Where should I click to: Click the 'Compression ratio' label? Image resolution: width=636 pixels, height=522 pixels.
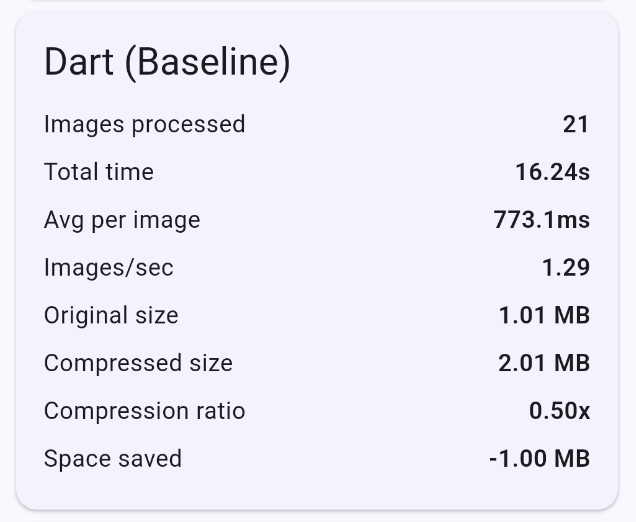point(144,411)
